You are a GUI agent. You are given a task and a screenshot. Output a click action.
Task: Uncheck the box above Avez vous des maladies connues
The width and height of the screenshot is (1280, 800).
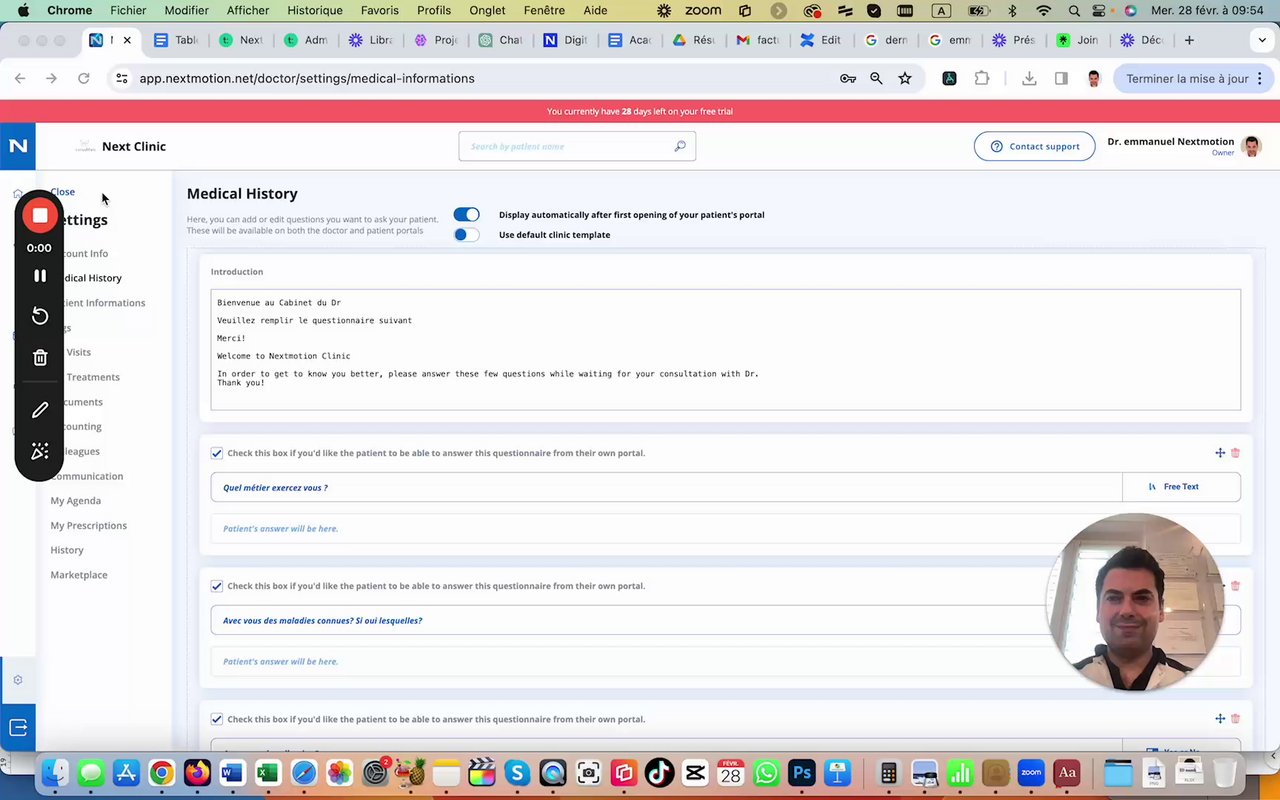[217, 586]
